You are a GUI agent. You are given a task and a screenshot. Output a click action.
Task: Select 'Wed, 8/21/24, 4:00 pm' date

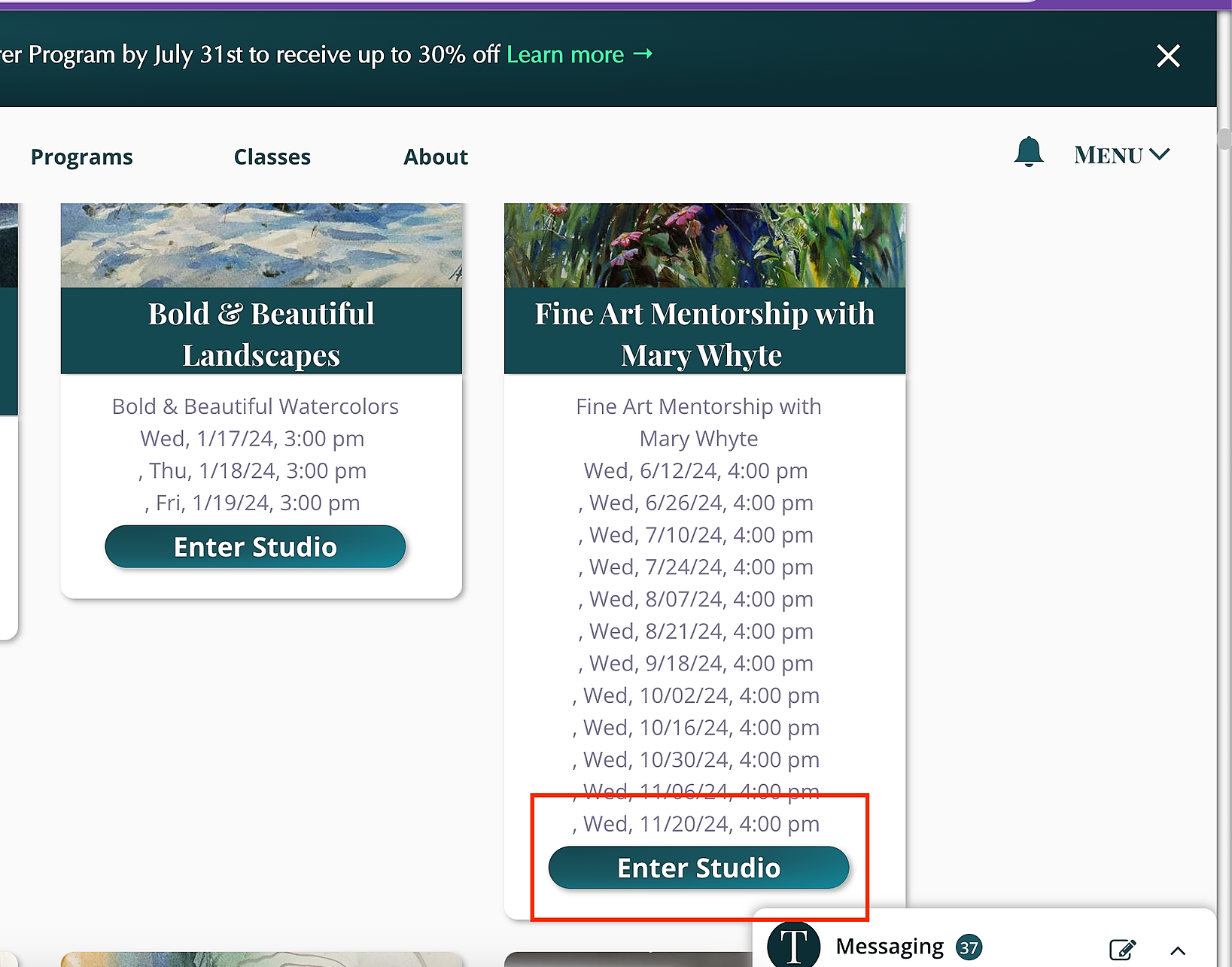pyautogui.click(x=701, y=631)
